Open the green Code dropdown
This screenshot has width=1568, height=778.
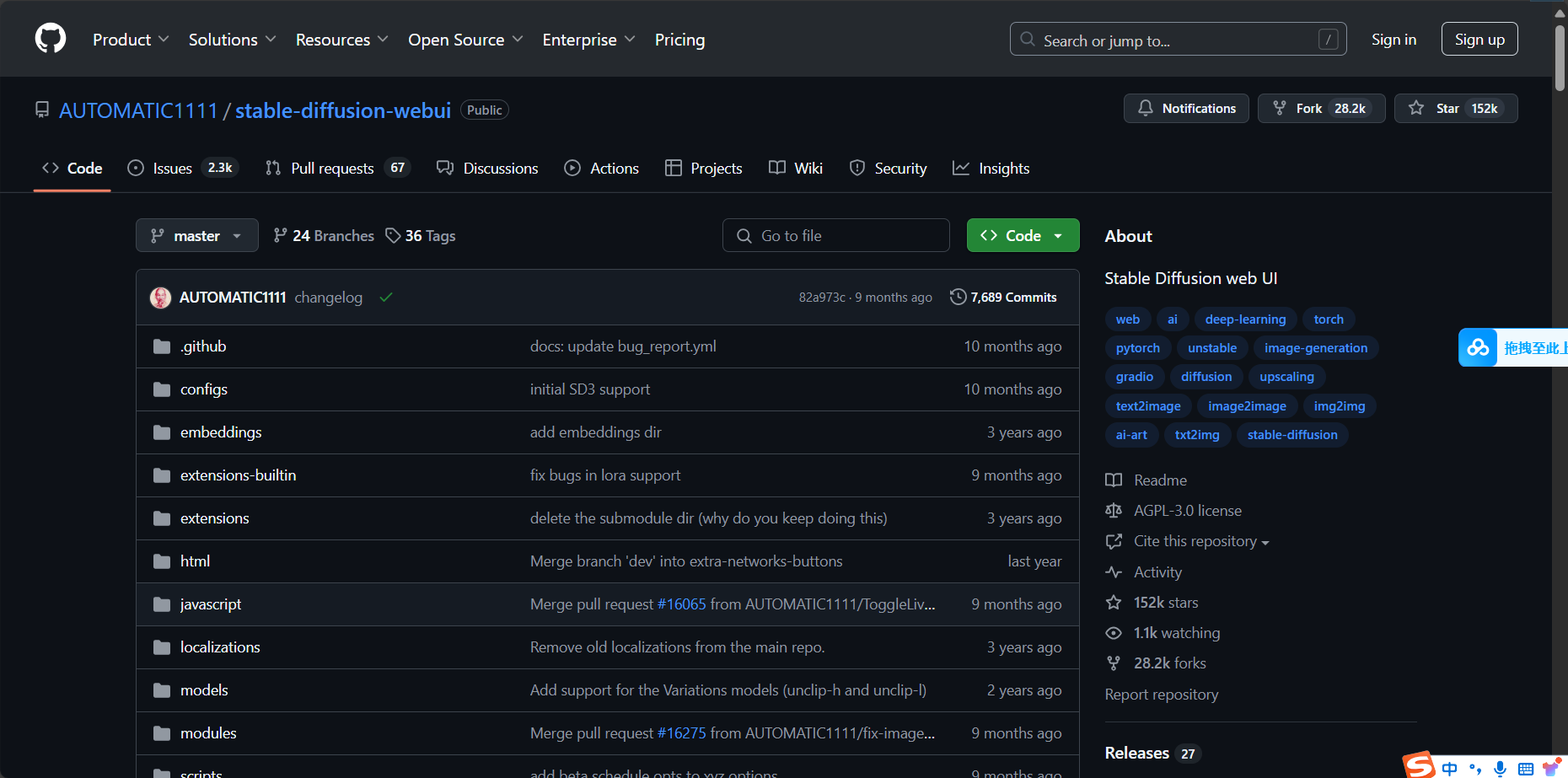pos(1023,235)
